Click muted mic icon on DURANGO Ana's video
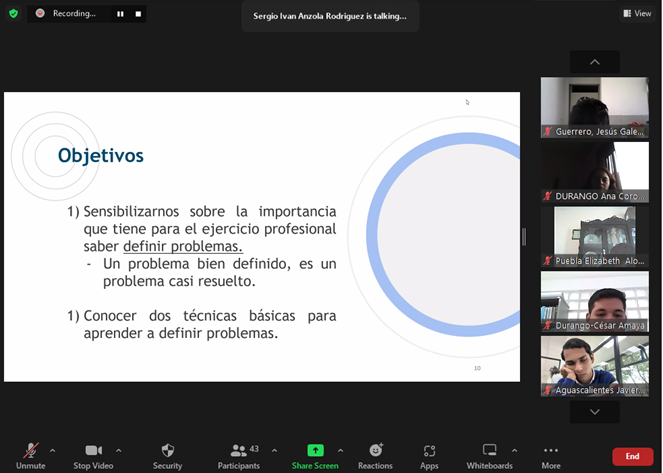The image size is (663, 473). pos(548,196)
